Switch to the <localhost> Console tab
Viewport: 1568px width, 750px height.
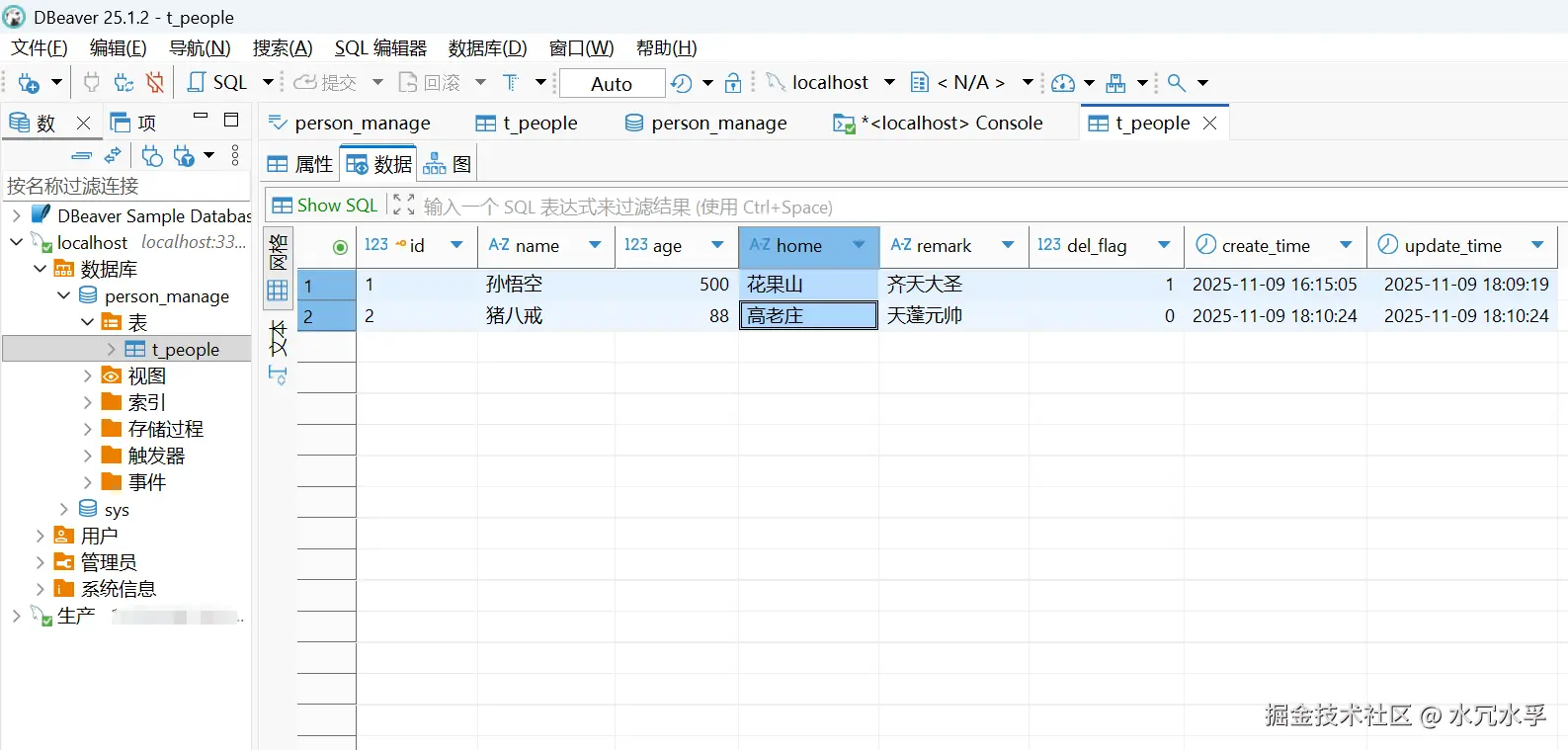pos(939,124)
